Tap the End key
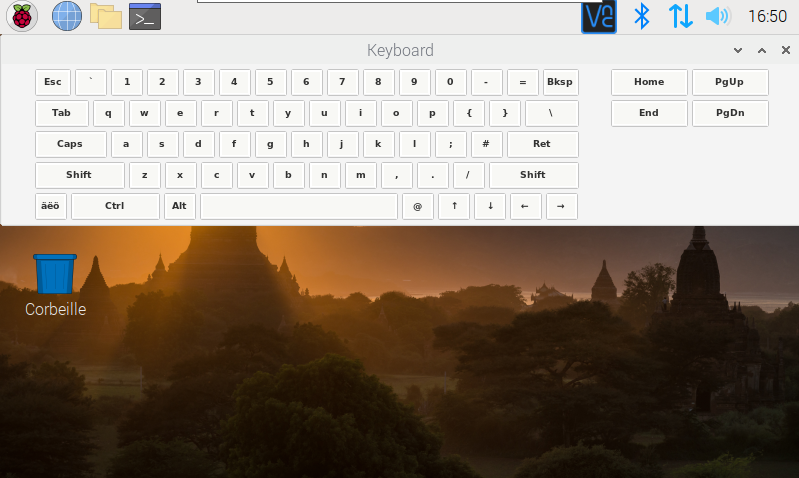The height and width of the screenshot is (478, 799). click(x=649, y=113)
